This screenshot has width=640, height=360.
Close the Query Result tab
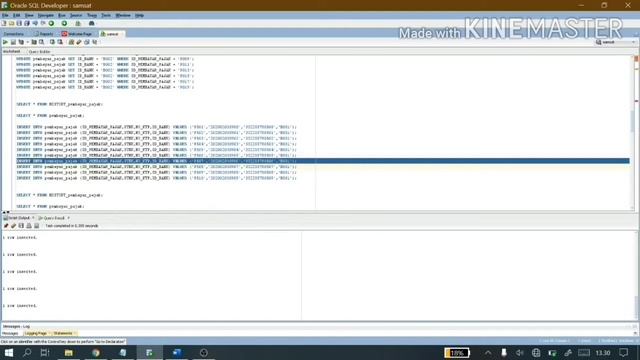tap(69, 218)
